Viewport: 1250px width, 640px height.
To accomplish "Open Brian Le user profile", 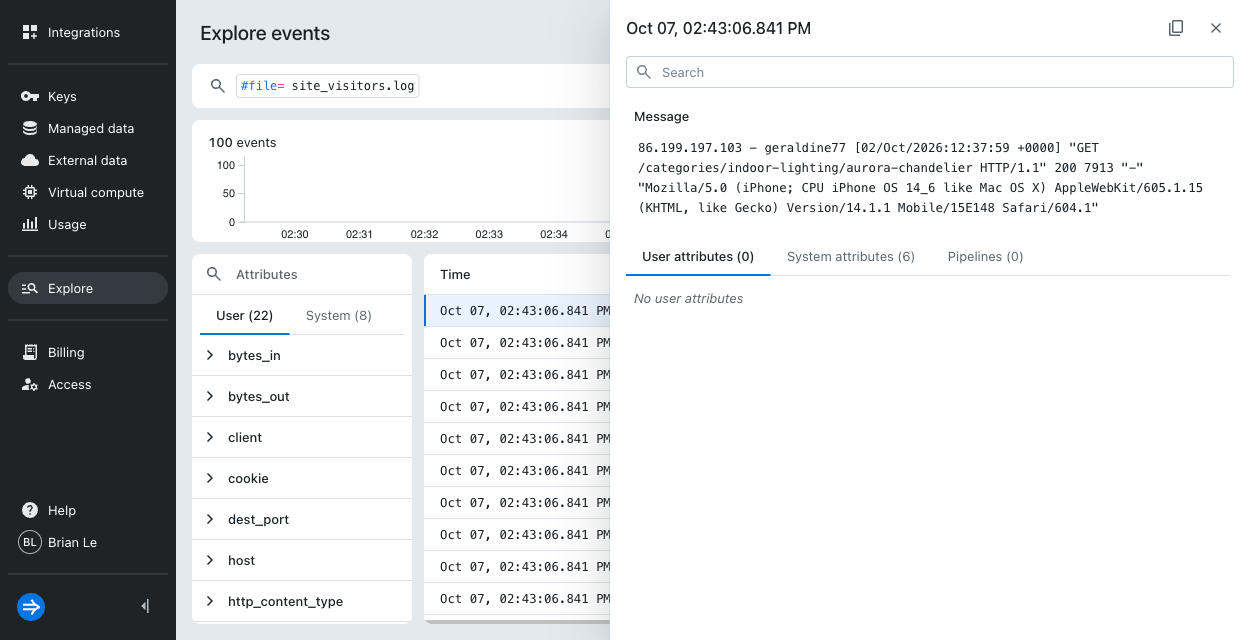I will coord(59,543).
